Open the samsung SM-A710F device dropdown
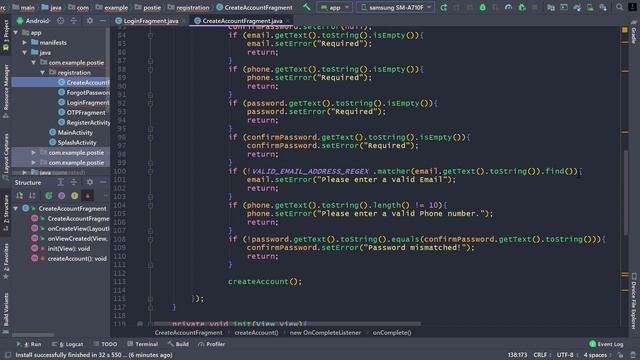 point(395,7)
